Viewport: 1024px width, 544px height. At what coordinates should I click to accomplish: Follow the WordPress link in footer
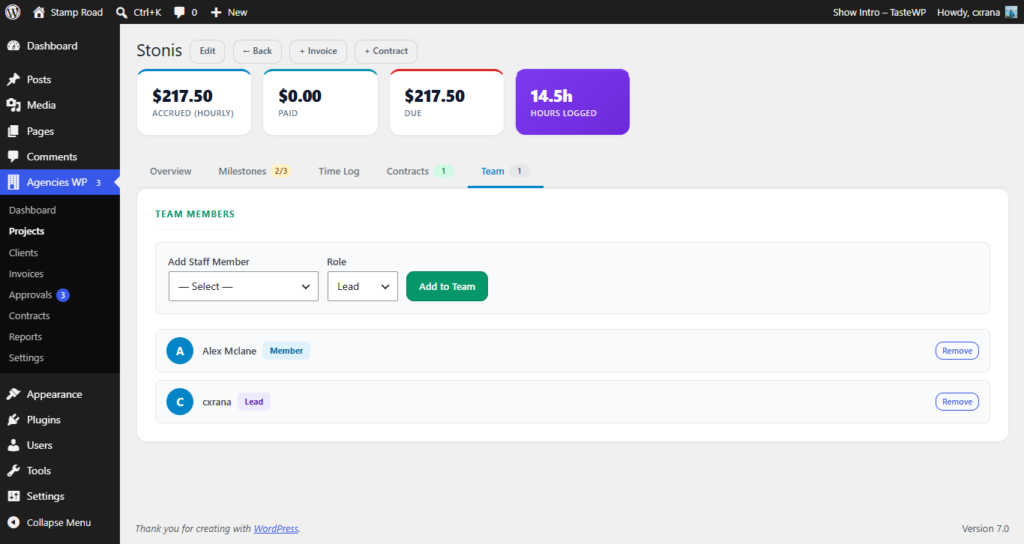pyautogui.click(x=276, y=528)
